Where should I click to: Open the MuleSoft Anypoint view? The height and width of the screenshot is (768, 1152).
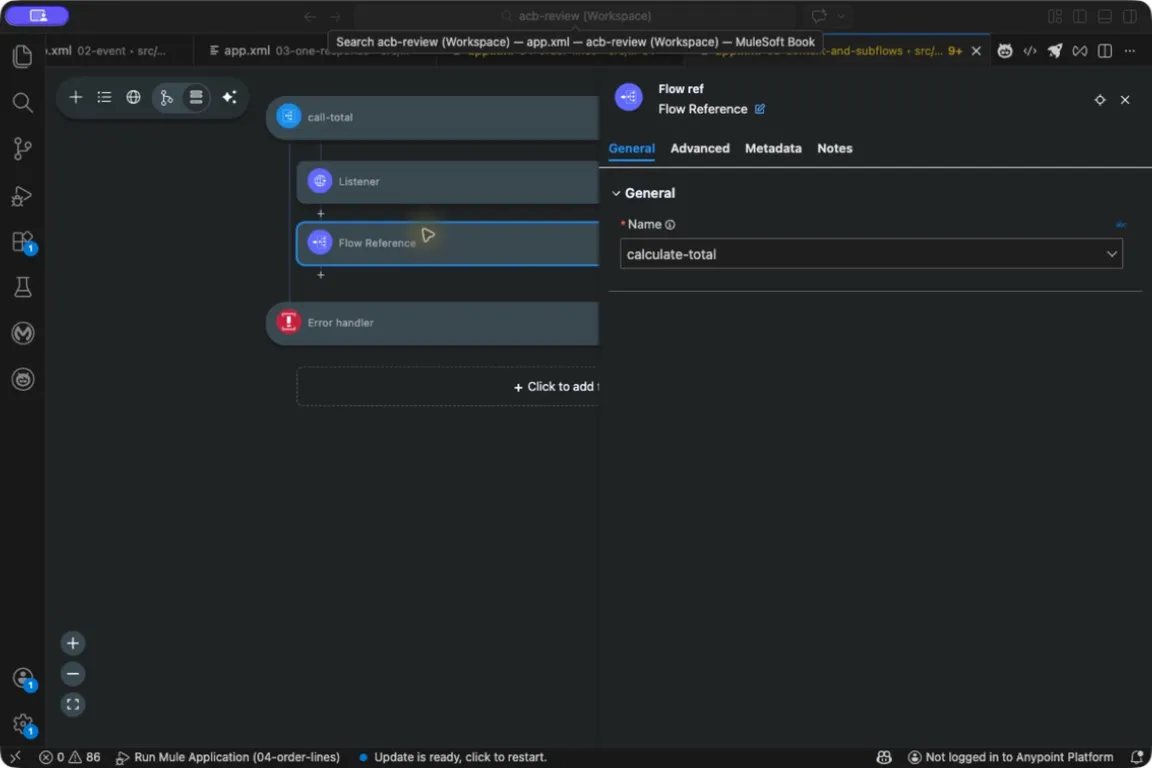tap(23, 333)
